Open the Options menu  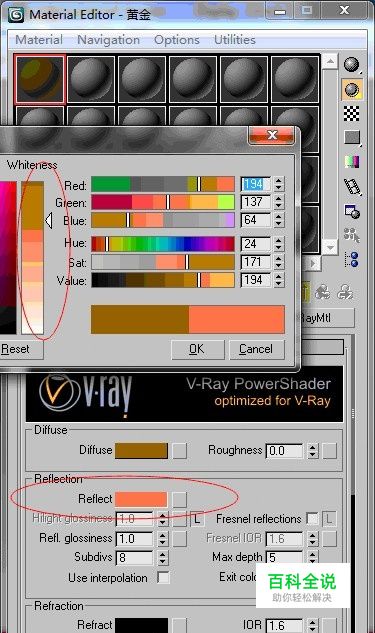177,40
